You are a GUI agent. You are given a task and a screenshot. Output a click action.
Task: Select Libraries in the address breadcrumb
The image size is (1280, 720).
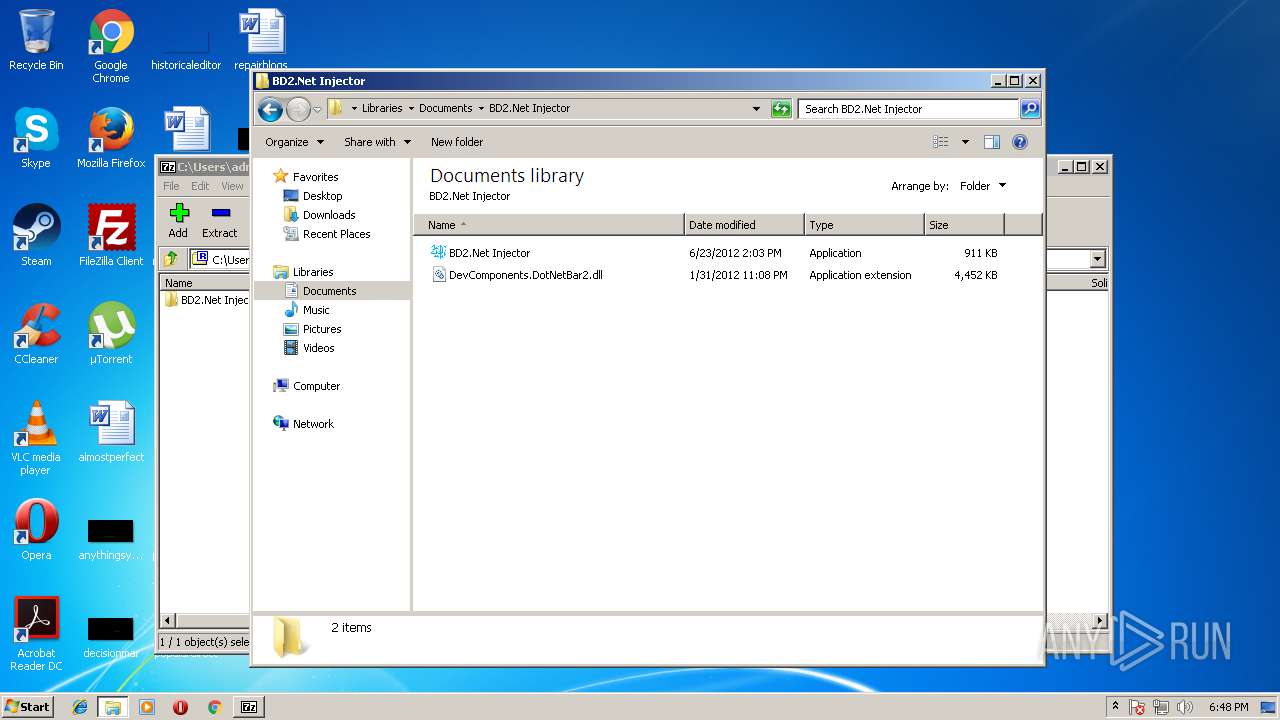382,108
